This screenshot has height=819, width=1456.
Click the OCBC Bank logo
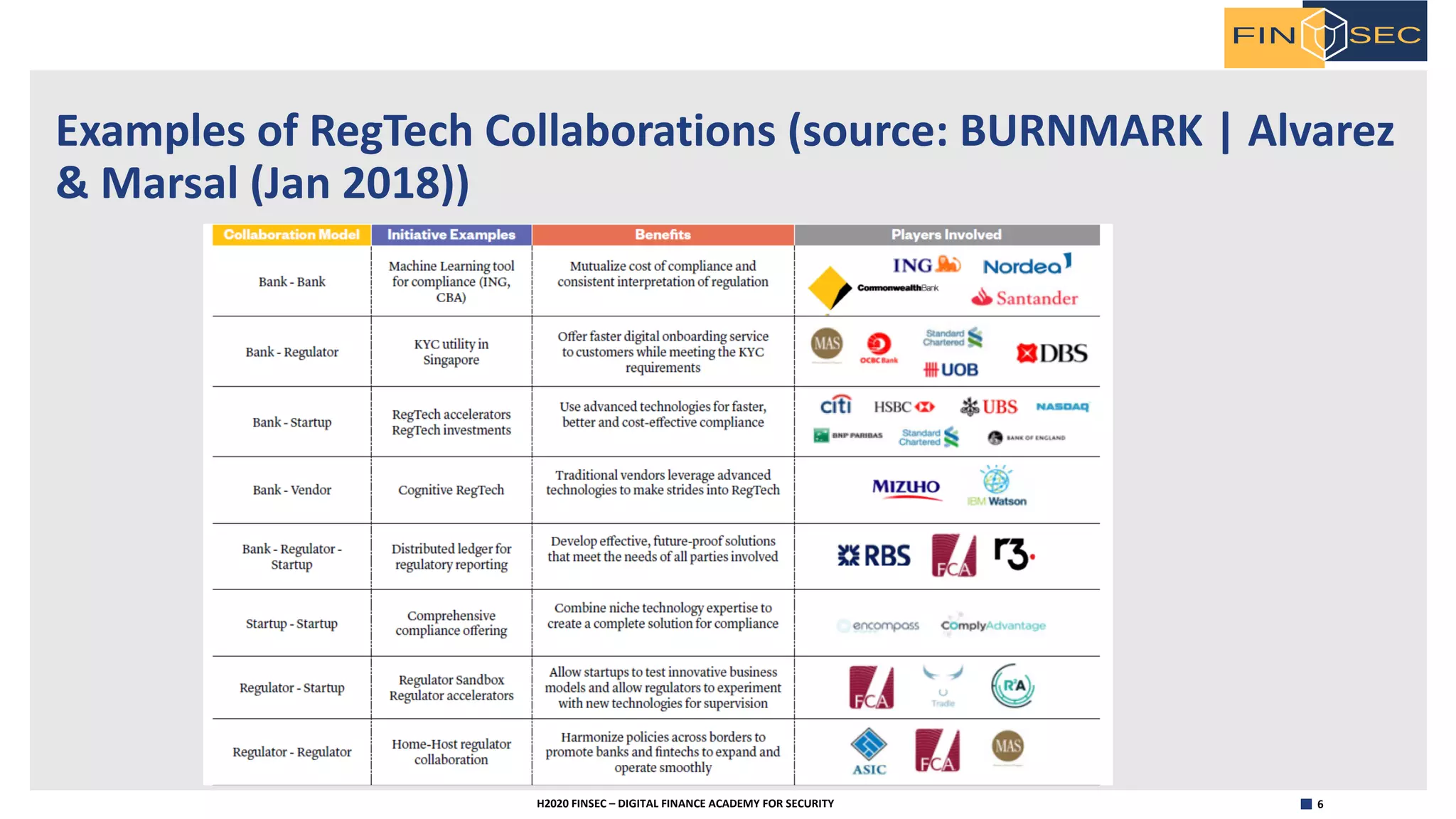[879, 348]
